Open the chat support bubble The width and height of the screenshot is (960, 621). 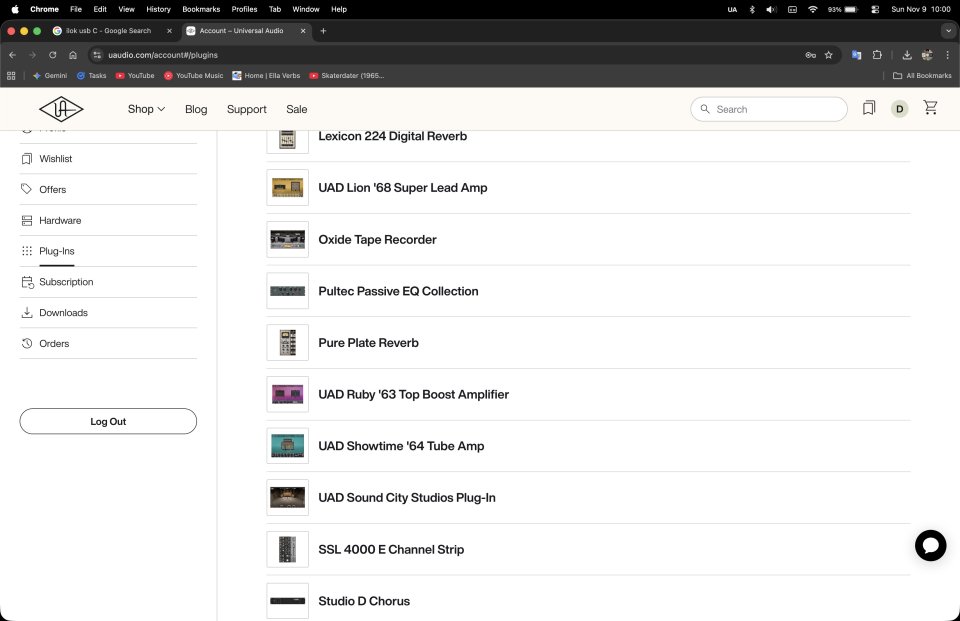coord(930,545)
